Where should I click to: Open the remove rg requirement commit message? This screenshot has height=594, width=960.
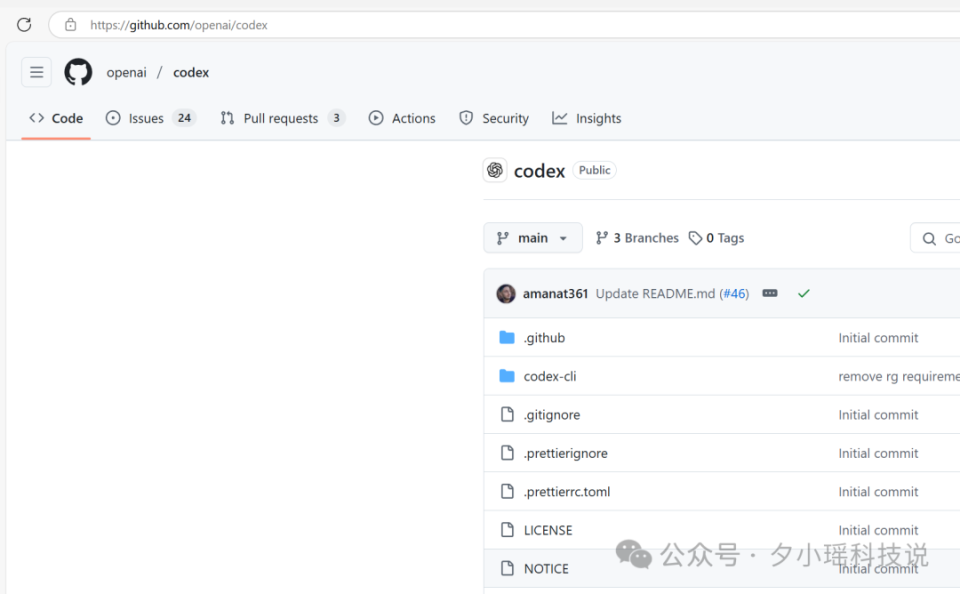click(x=899, y=377)
